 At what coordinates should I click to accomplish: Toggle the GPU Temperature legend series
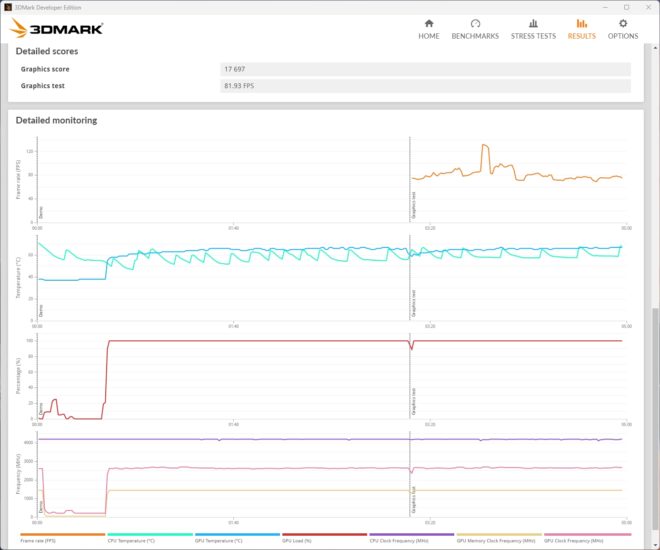tap(237, 538)
